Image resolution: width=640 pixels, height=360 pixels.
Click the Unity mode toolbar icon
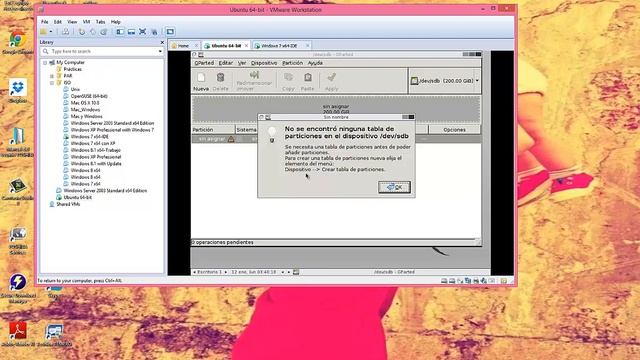[154, 32]
